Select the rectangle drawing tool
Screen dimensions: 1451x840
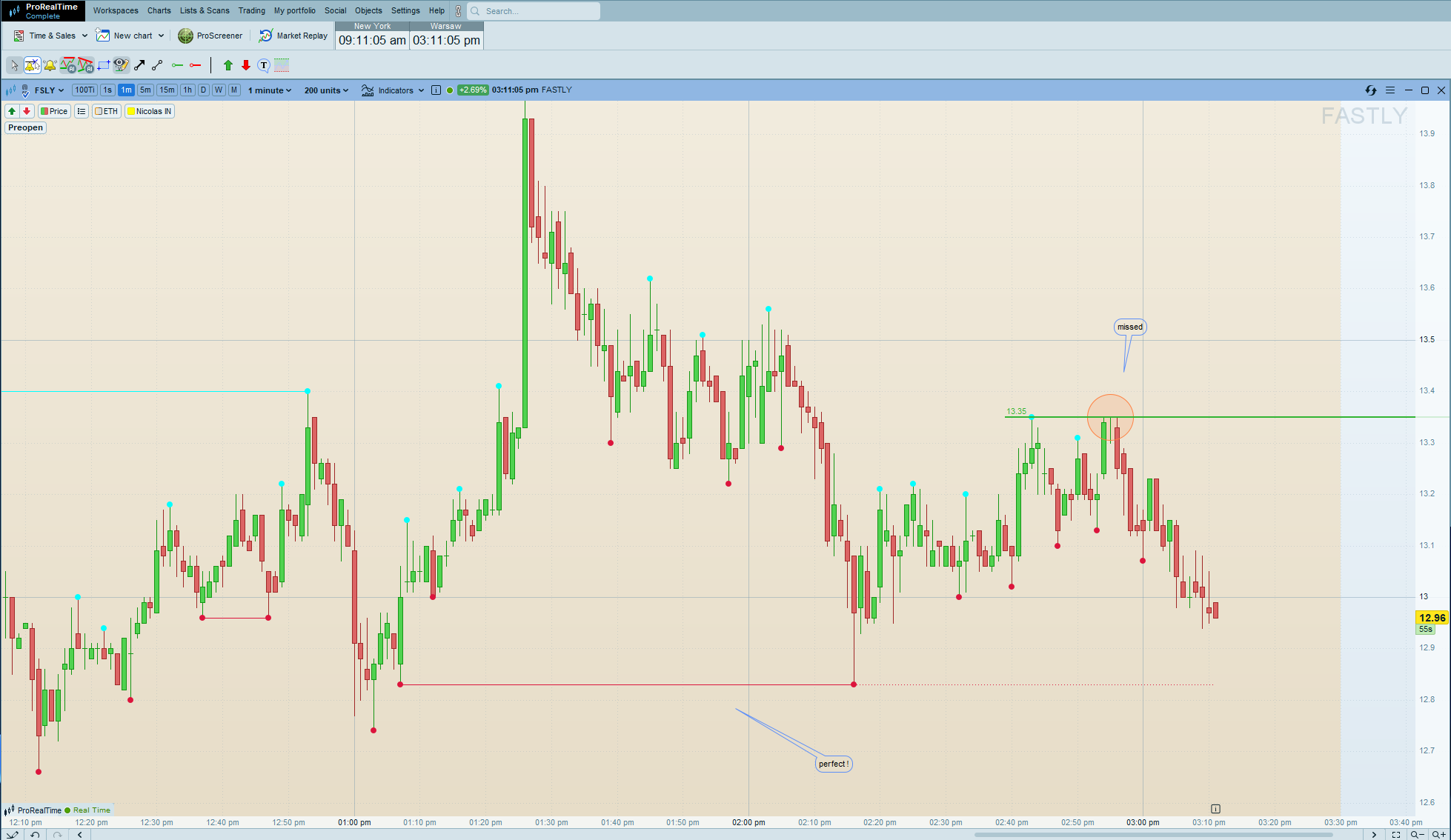coord(104,66)
